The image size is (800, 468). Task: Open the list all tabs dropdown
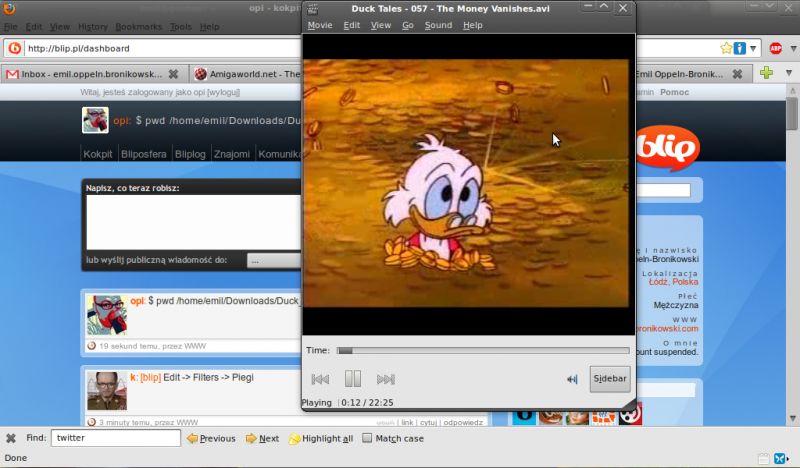(x=789, y=73)
